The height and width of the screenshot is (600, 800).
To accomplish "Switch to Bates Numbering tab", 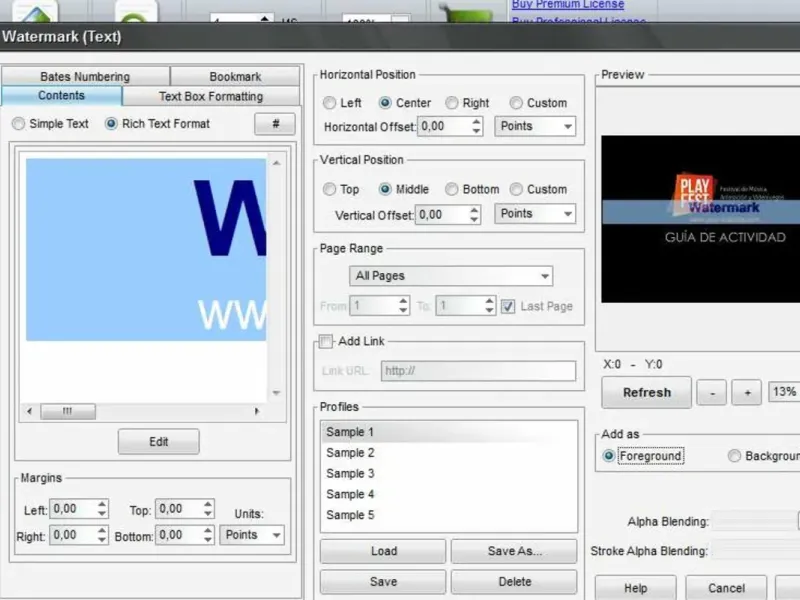I will coord(85,77).
